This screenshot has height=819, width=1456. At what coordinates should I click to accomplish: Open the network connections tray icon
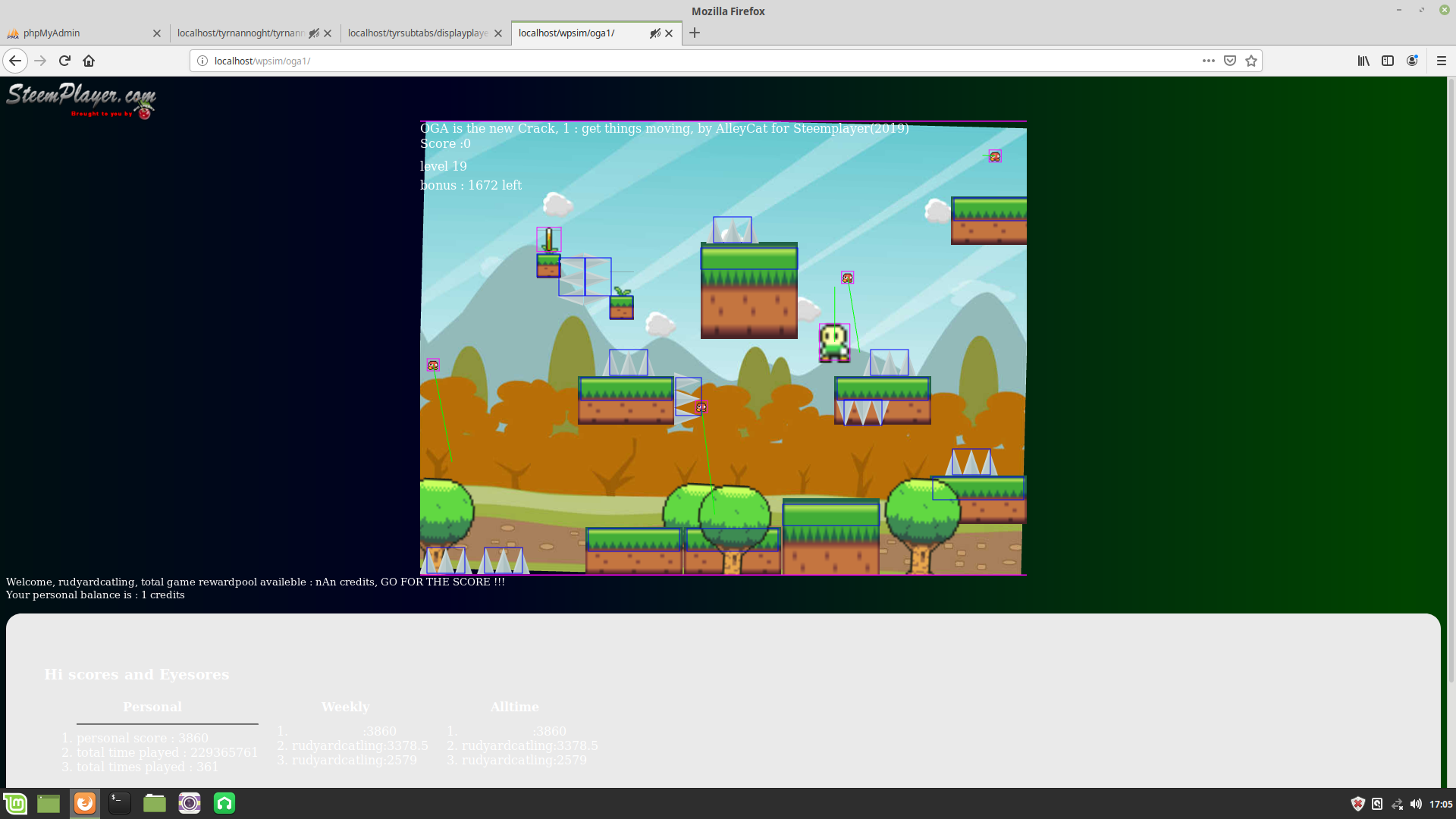[x=1397, y=804]
